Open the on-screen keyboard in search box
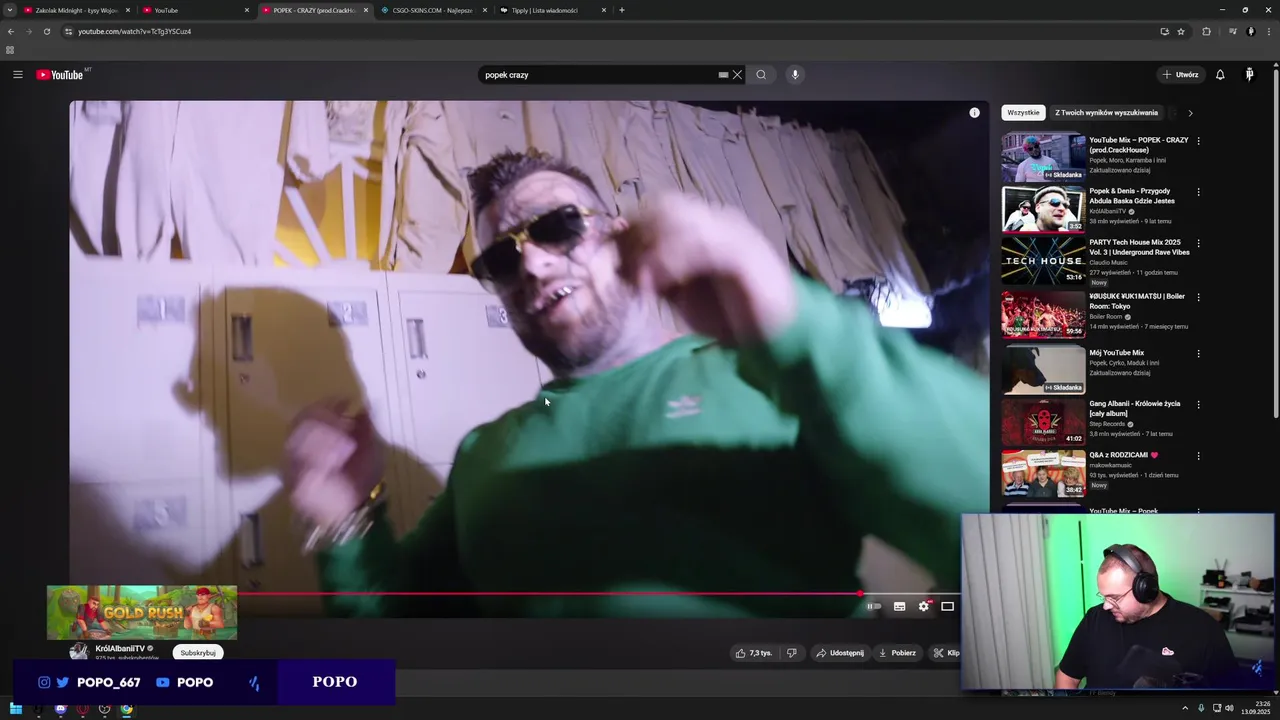This screenshot has height=720, width=1280. (723, 75)
